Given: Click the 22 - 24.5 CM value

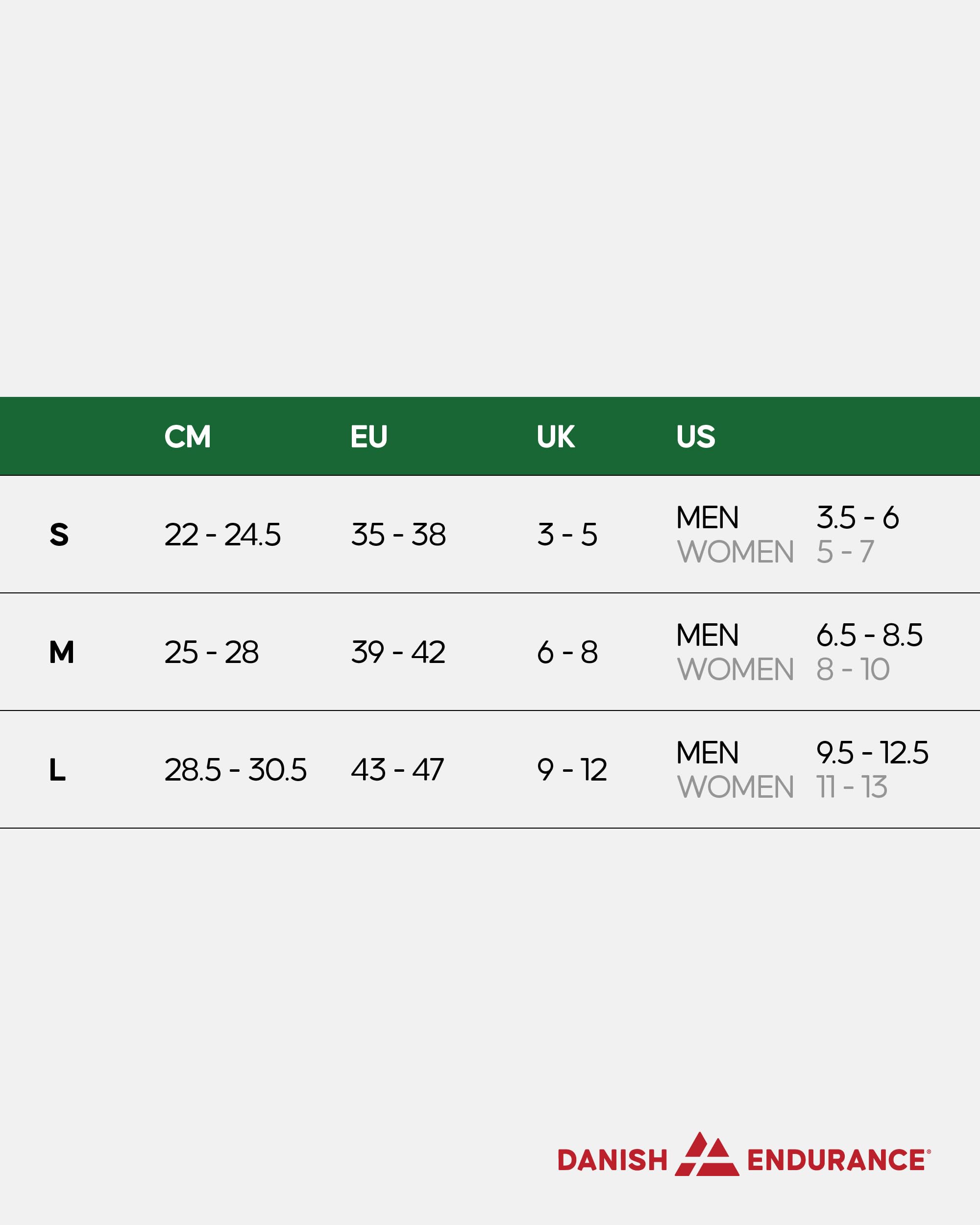Looking at the screenshot, I should [222, 535].
